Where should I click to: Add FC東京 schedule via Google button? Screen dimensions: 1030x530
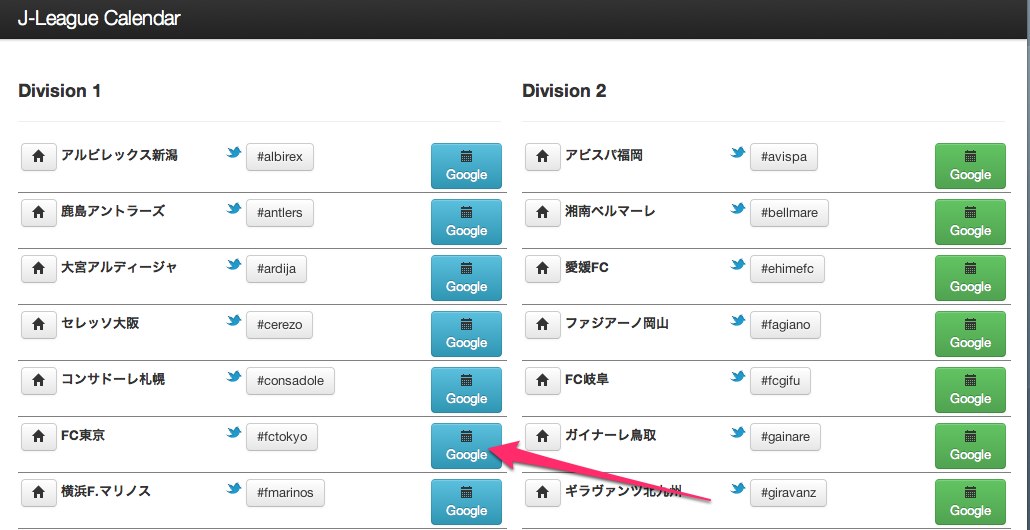pyautogui.click(x=466, y=445)
